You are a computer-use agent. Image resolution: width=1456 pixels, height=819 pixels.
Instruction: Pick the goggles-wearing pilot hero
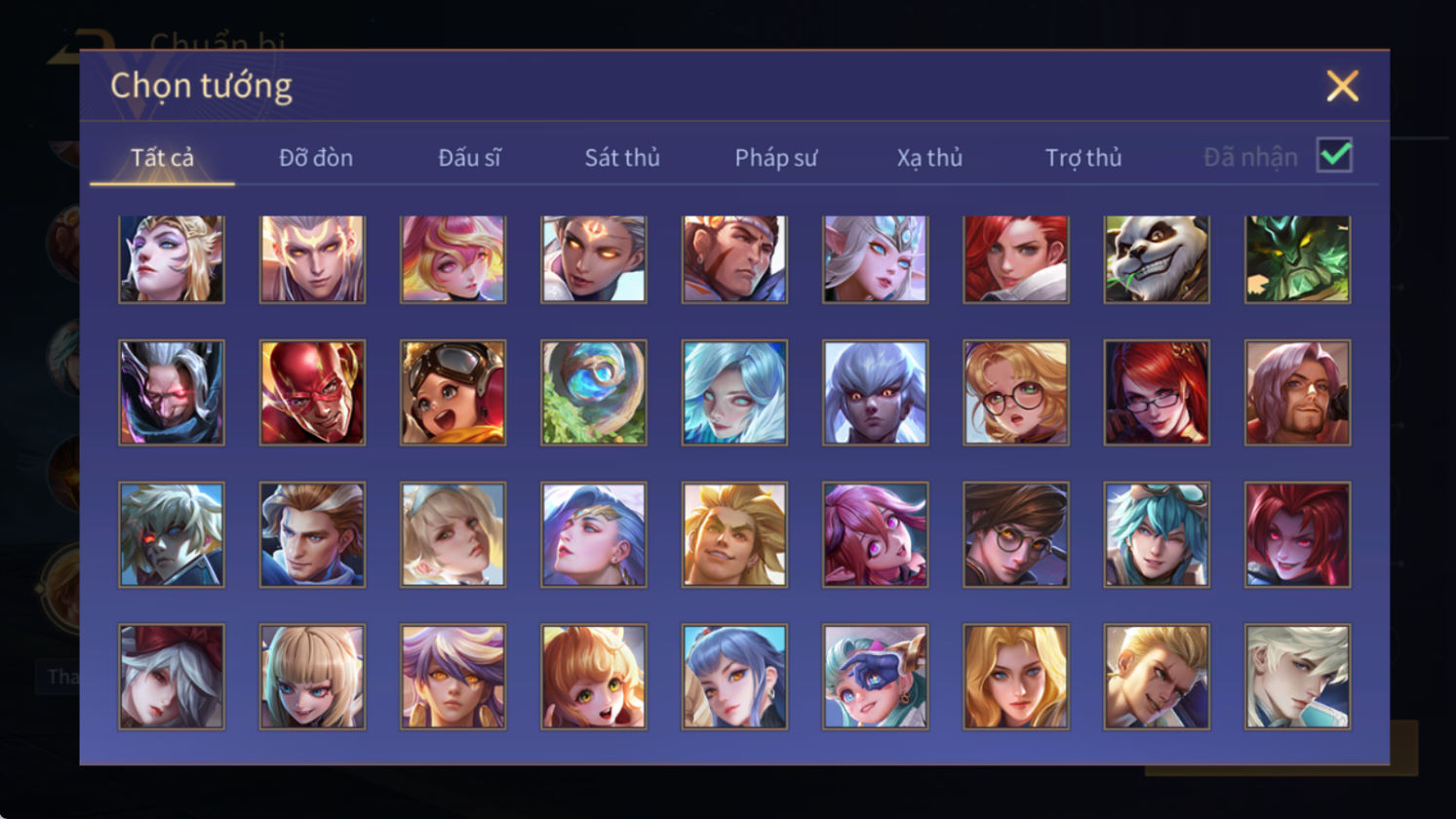point(453,393)
